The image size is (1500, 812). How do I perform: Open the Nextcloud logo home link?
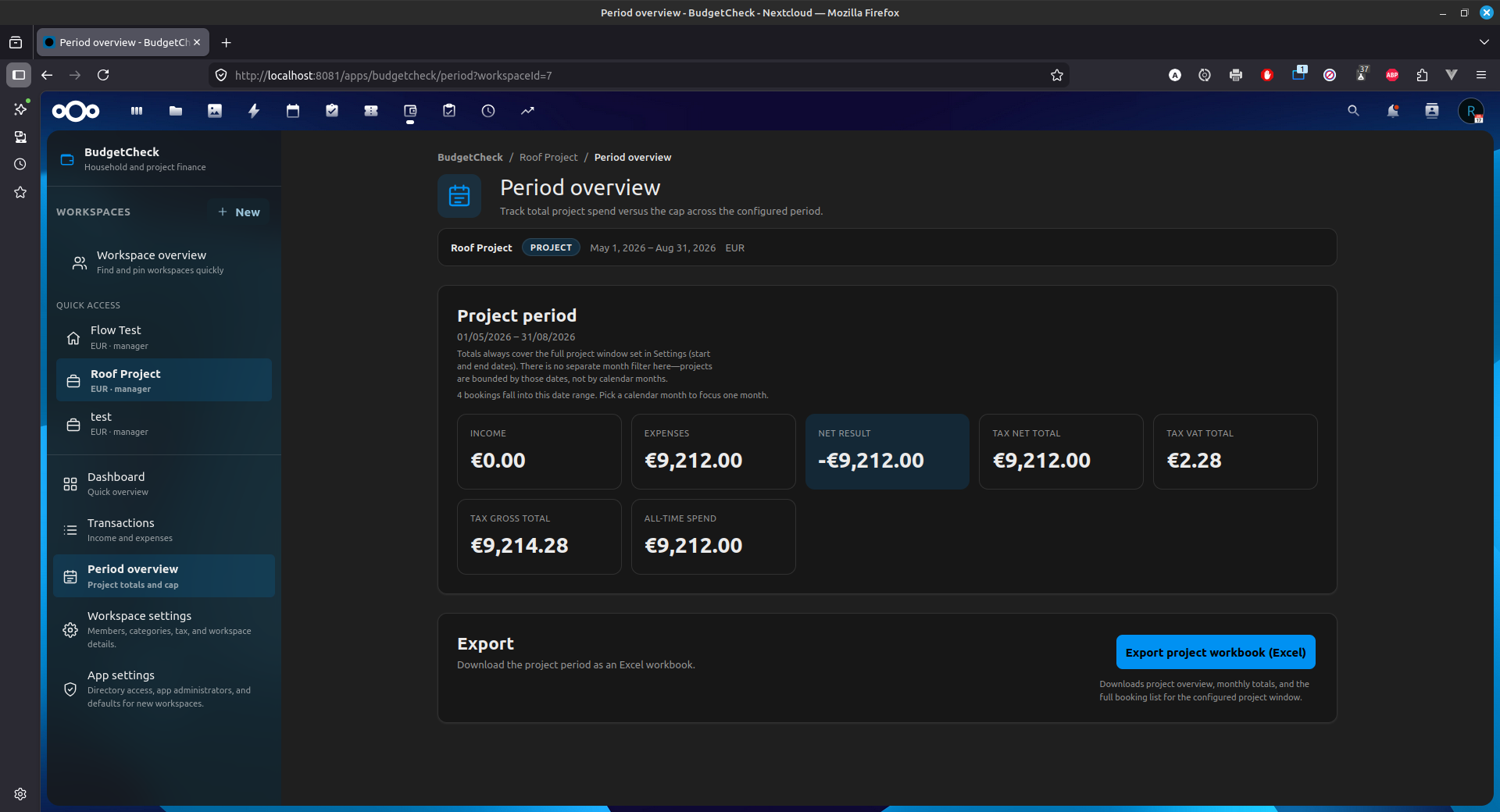76,112
